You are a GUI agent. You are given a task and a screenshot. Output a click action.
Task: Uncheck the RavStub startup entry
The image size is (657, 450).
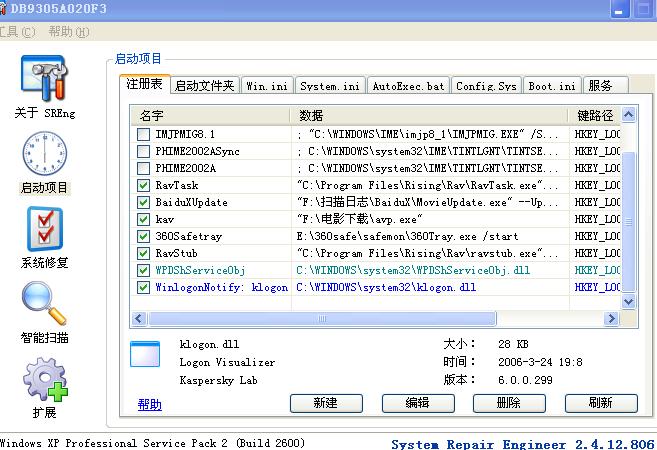(x=143, y=253)
